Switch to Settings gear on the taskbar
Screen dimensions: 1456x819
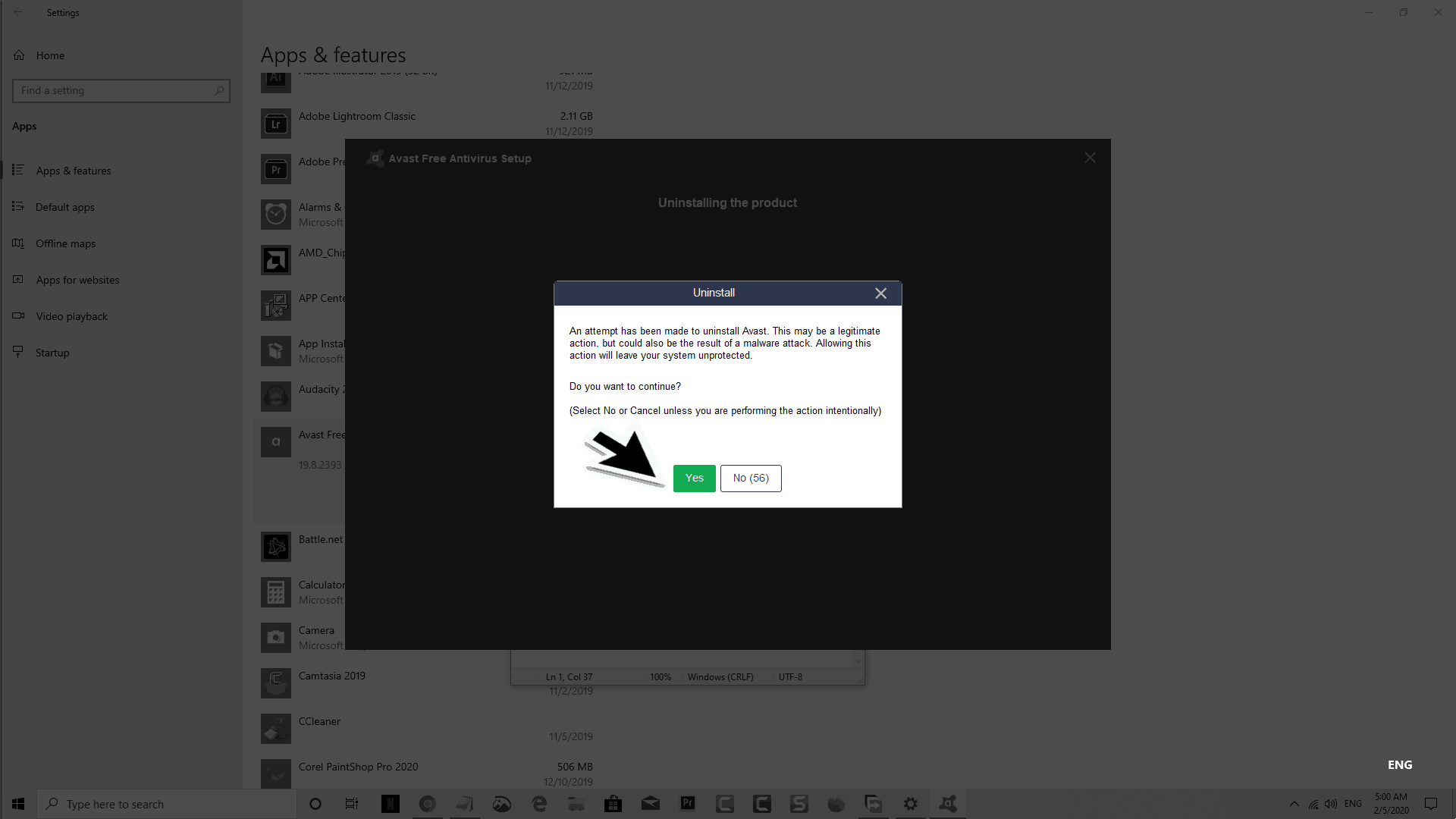click(x=911, y=804)
